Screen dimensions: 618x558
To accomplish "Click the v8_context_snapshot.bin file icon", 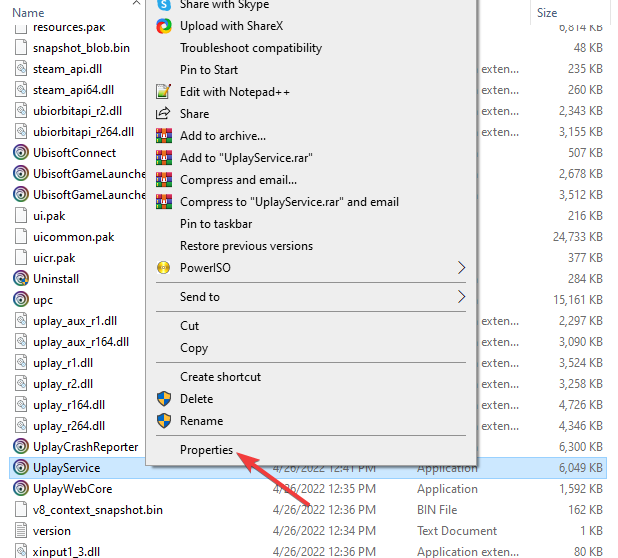I will [x=21, y=510].
